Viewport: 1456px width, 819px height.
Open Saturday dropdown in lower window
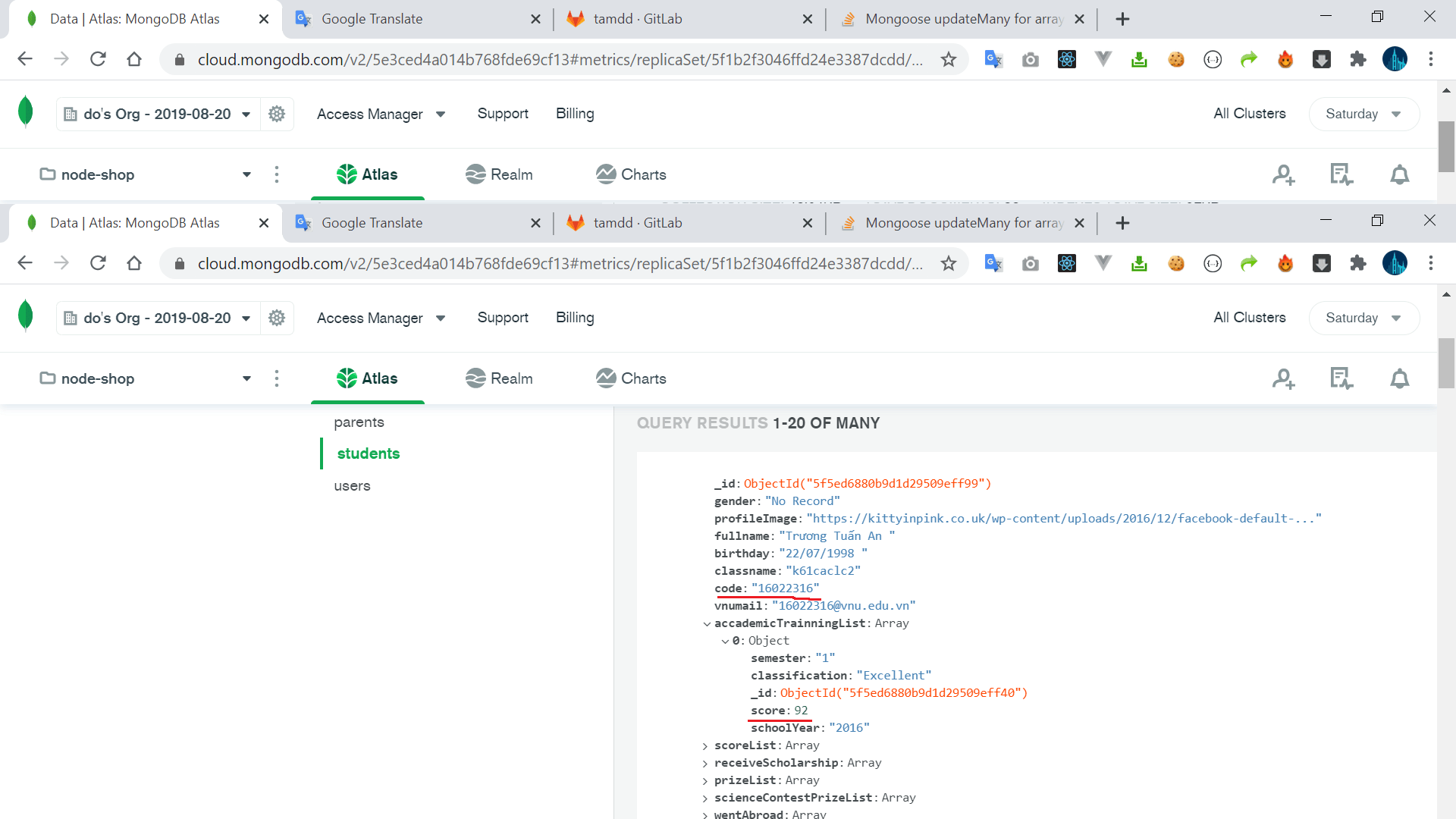coord(1363,318)
